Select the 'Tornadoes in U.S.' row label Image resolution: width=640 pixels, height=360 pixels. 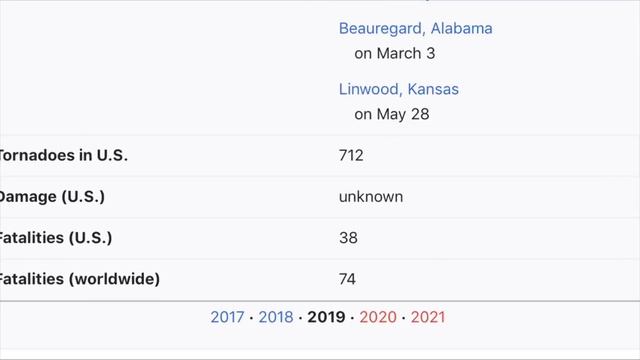pyautogui.click(x=63, y=156)
